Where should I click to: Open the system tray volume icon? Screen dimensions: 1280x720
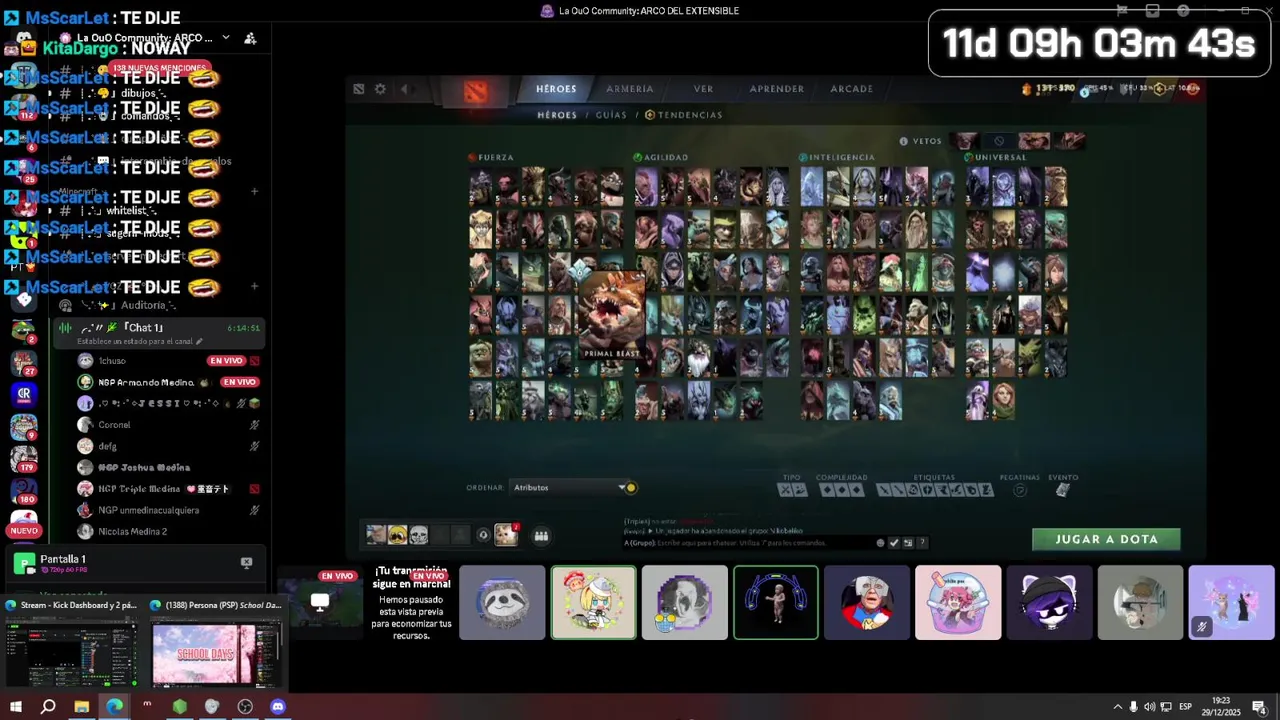point(1149,707)
